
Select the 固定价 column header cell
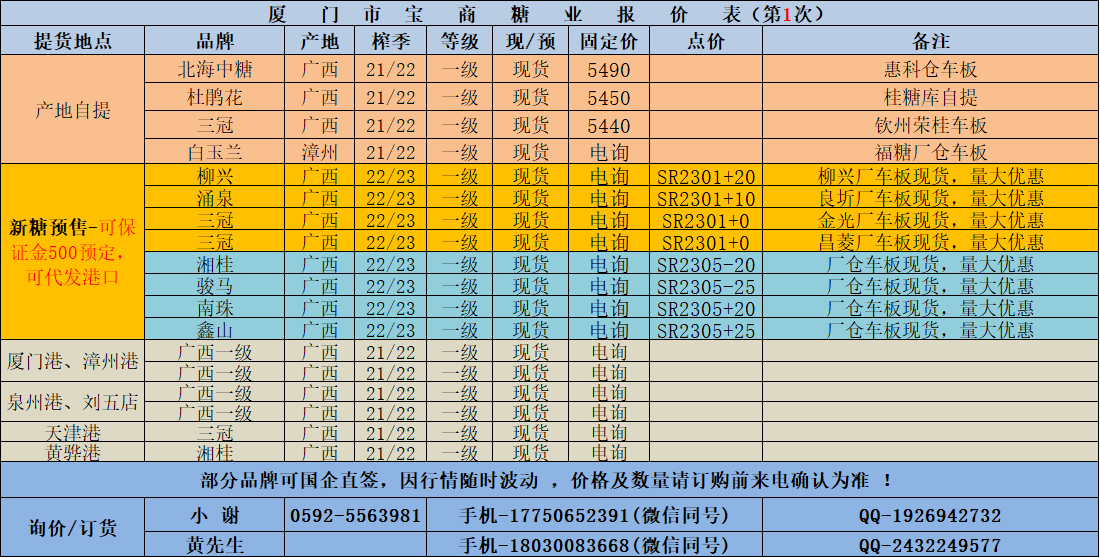tap(609, 41)
